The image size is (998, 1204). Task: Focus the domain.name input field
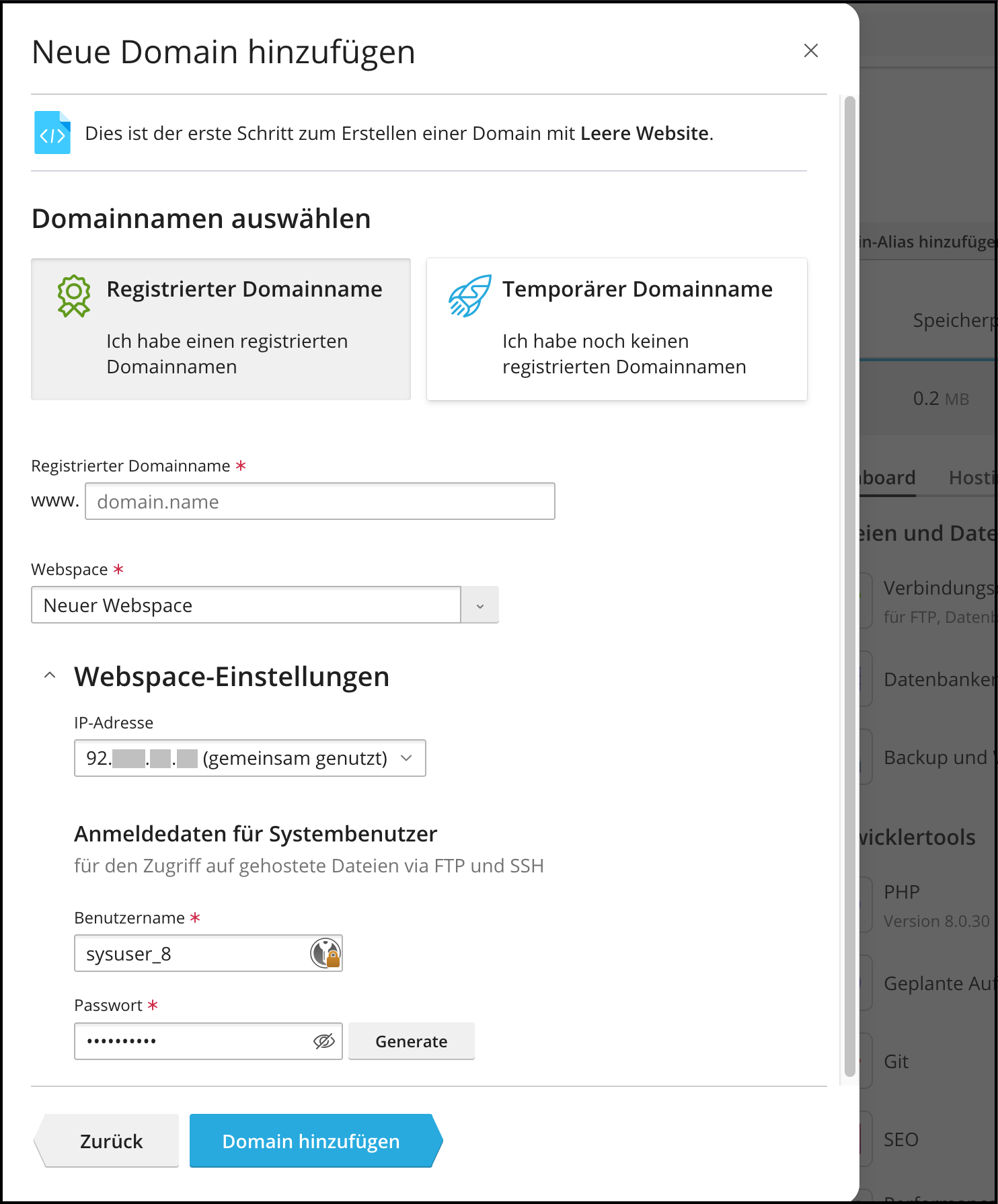pos(320,501)
